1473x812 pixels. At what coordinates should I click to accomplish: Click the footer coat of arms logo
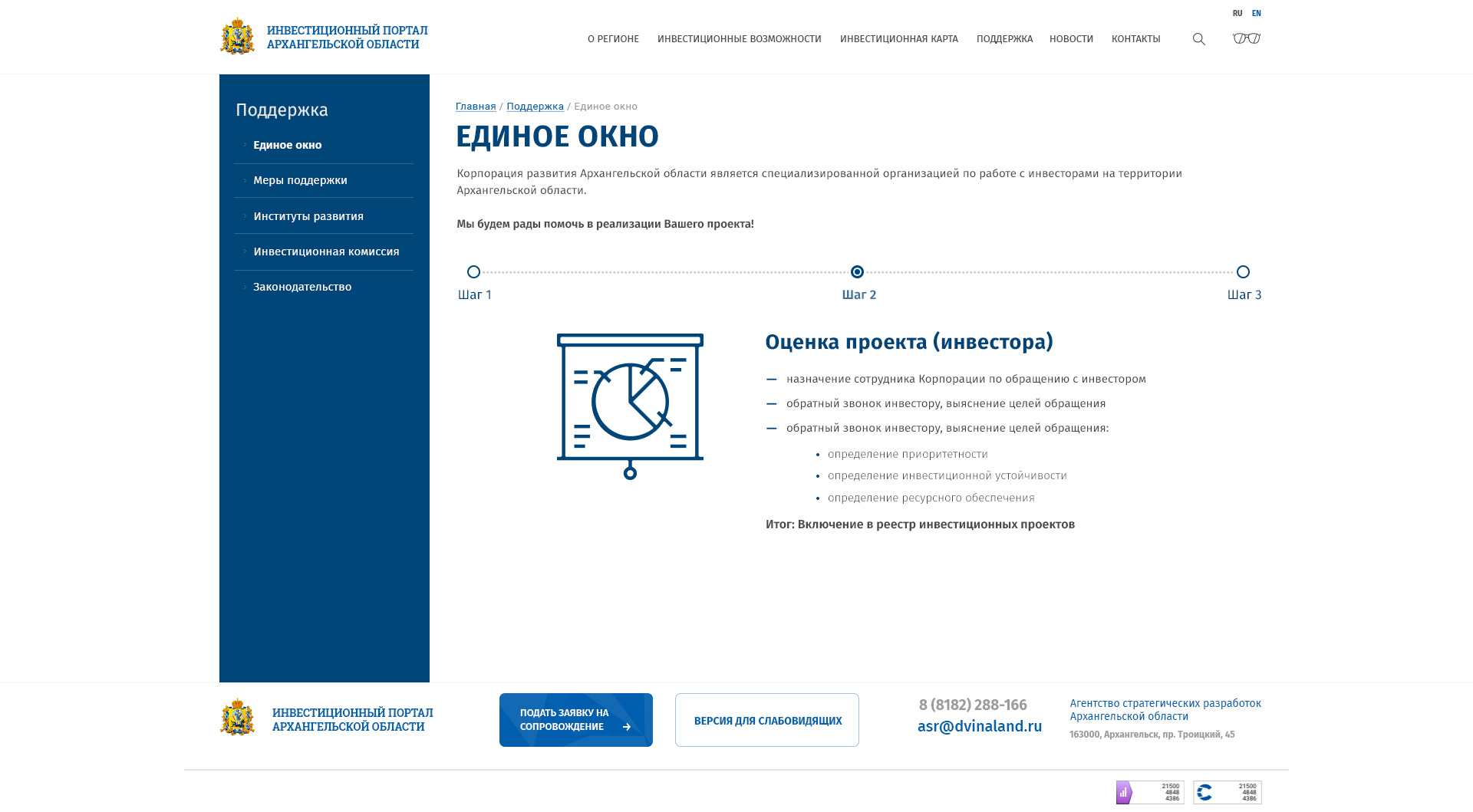238,718
